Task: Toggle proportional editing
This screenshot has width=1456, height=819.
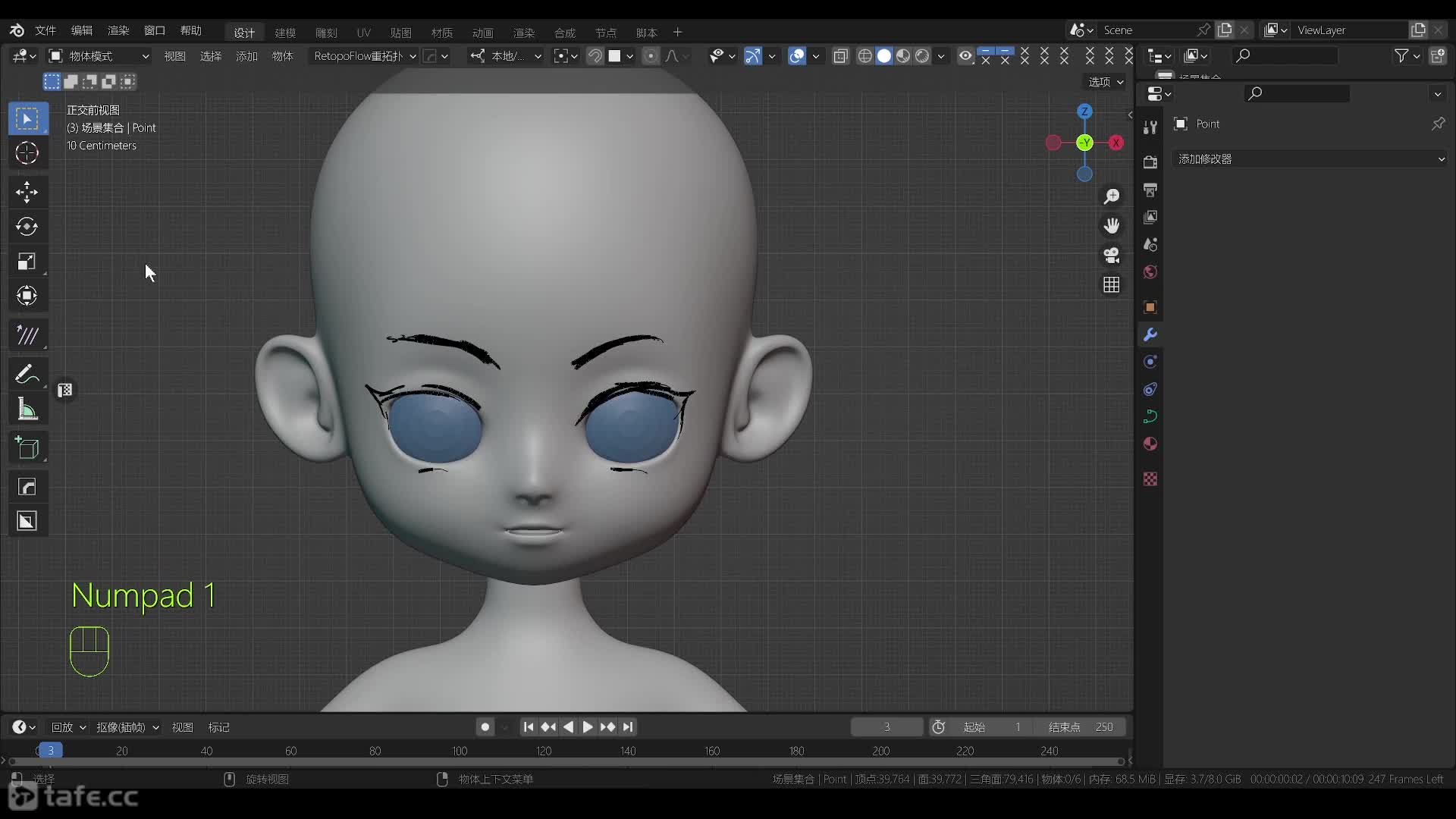Action: pos(651,56)
